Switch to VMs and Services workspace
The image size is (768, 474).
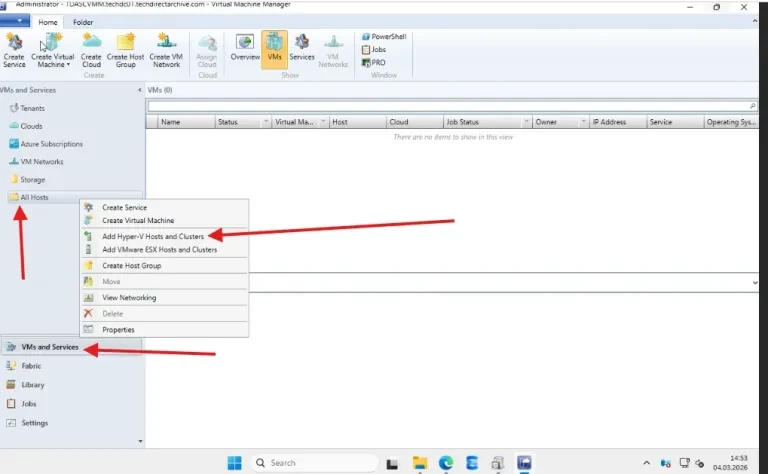tap(71, 347)
